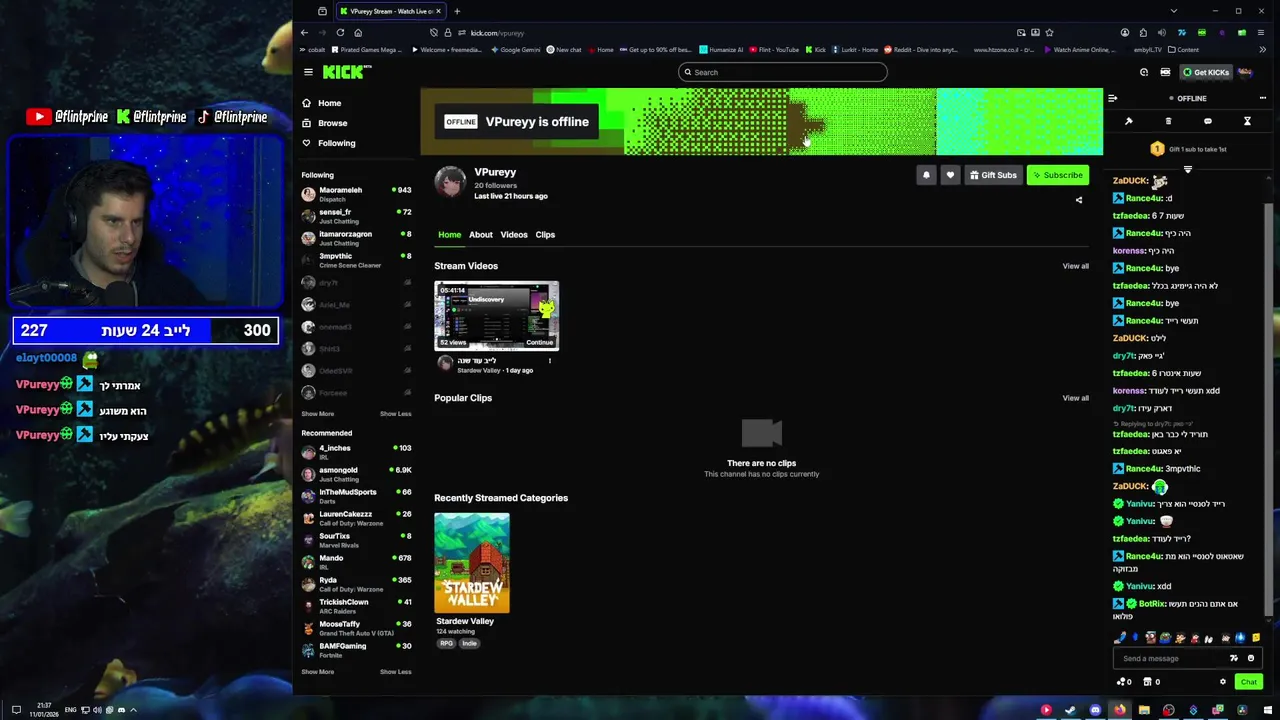Click VPureyy profile avatar

coord(450,182)
